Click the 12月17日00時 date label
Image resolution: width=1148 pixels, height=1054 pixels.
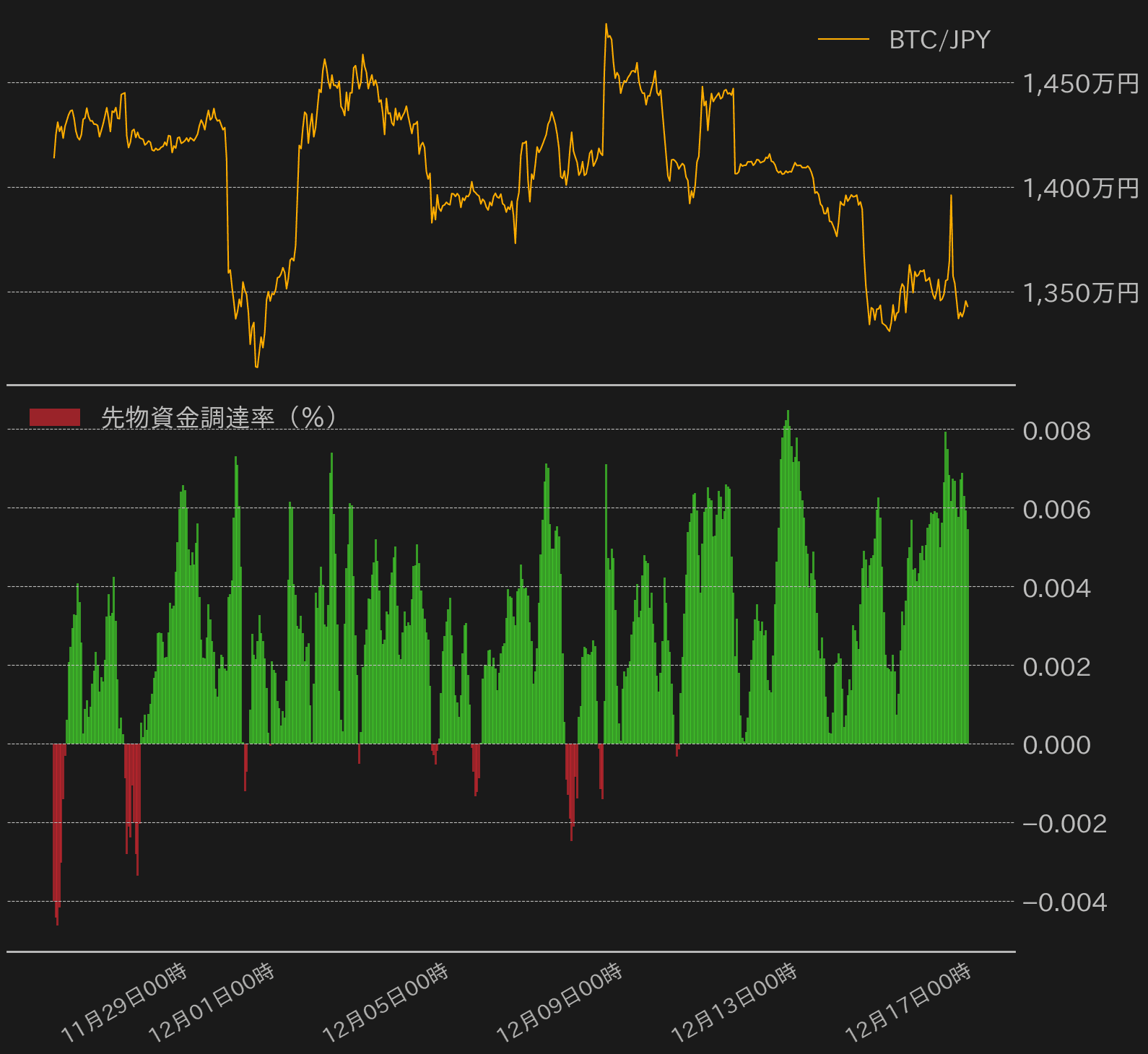point(908,1003)
